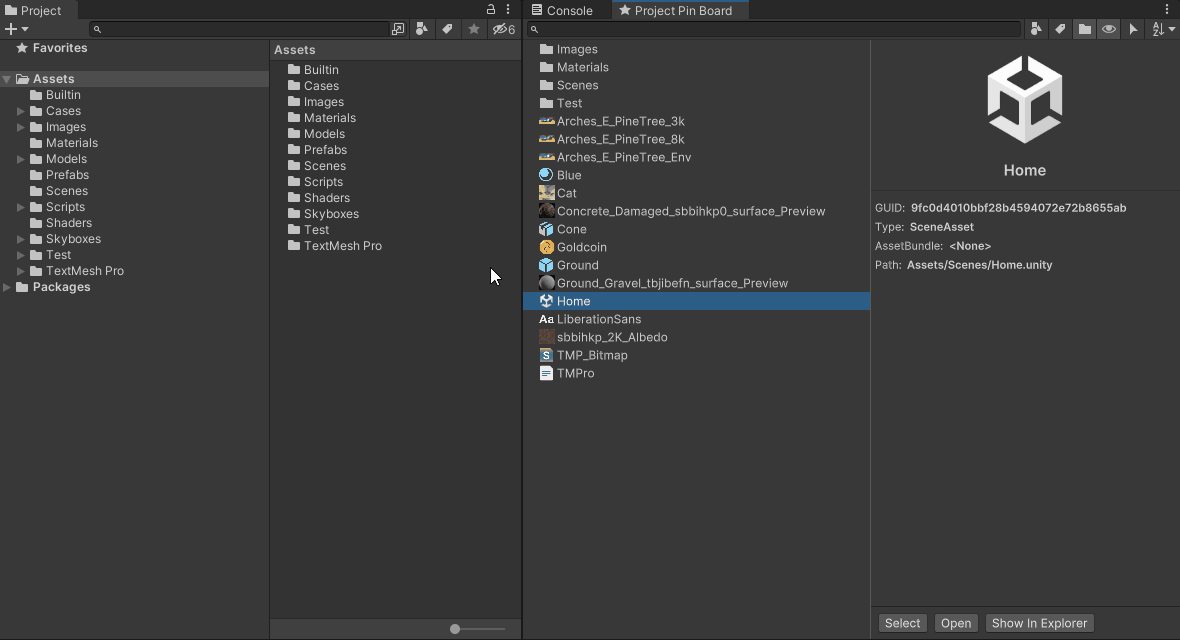Click the Select button in the details pane
Screen dimensions: 1180x640
902,623
